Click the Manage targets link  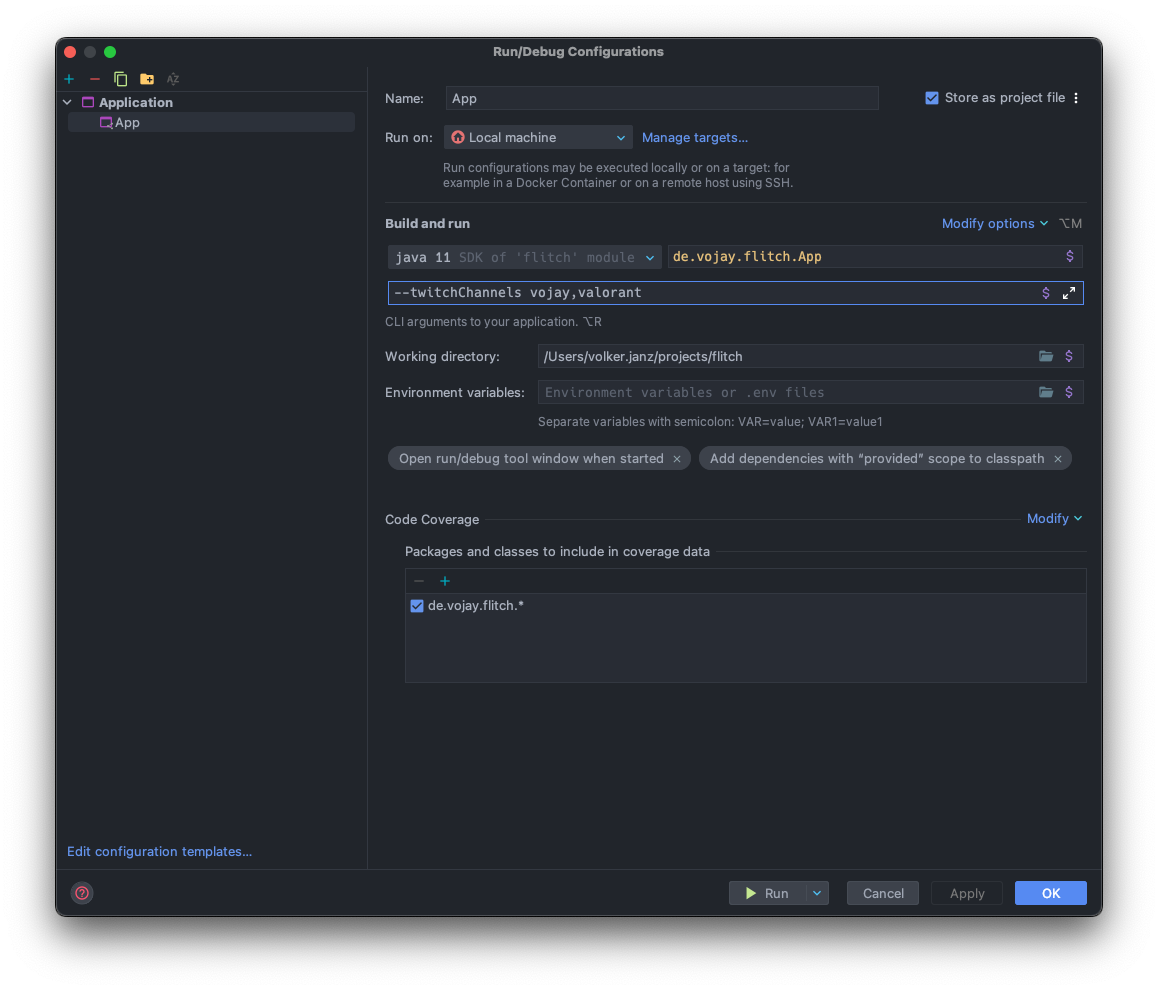(x=695, y=137)
